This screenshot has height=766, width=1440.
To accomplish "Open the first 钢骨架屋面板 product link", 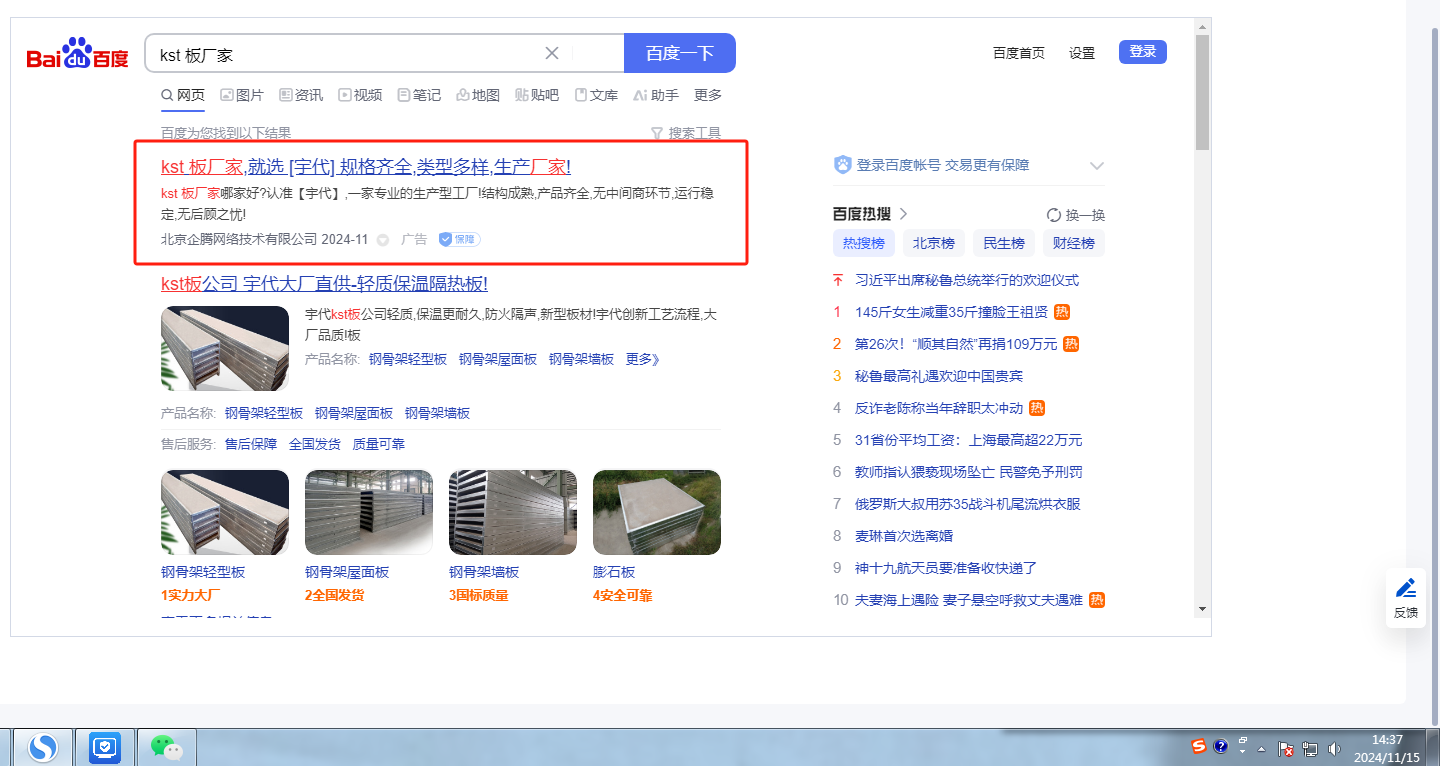I will point(498,359).
